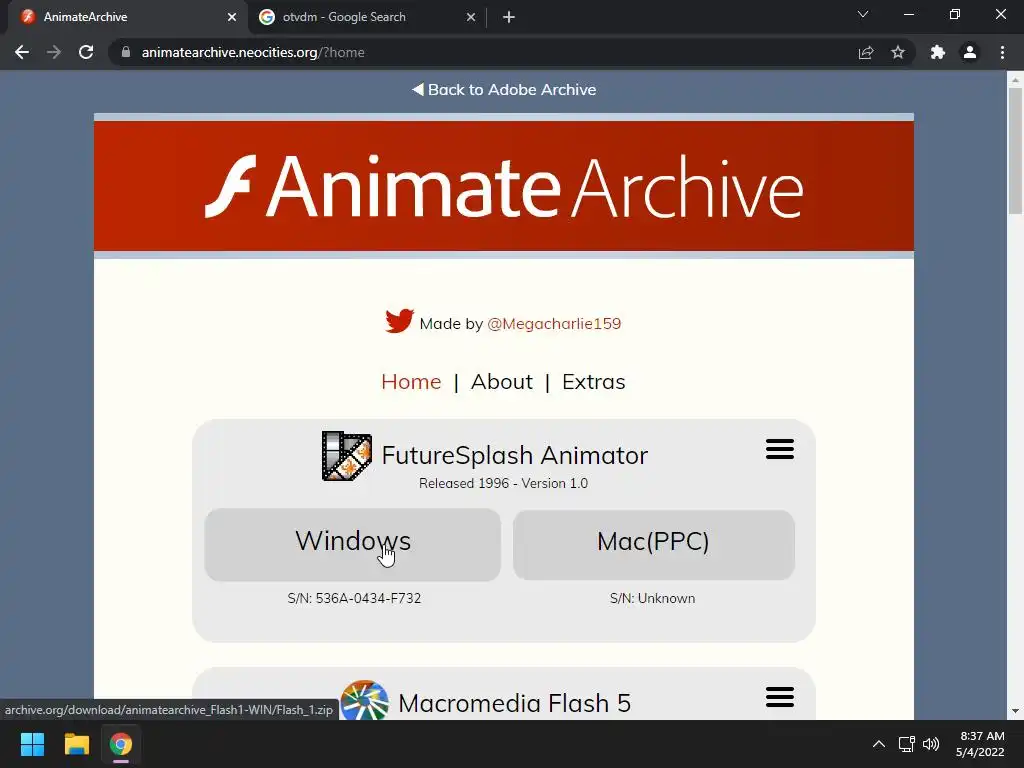Screen dimensions: 1024x768
Task: Click the scrollbar down arrow
Action: (1015, 711)
